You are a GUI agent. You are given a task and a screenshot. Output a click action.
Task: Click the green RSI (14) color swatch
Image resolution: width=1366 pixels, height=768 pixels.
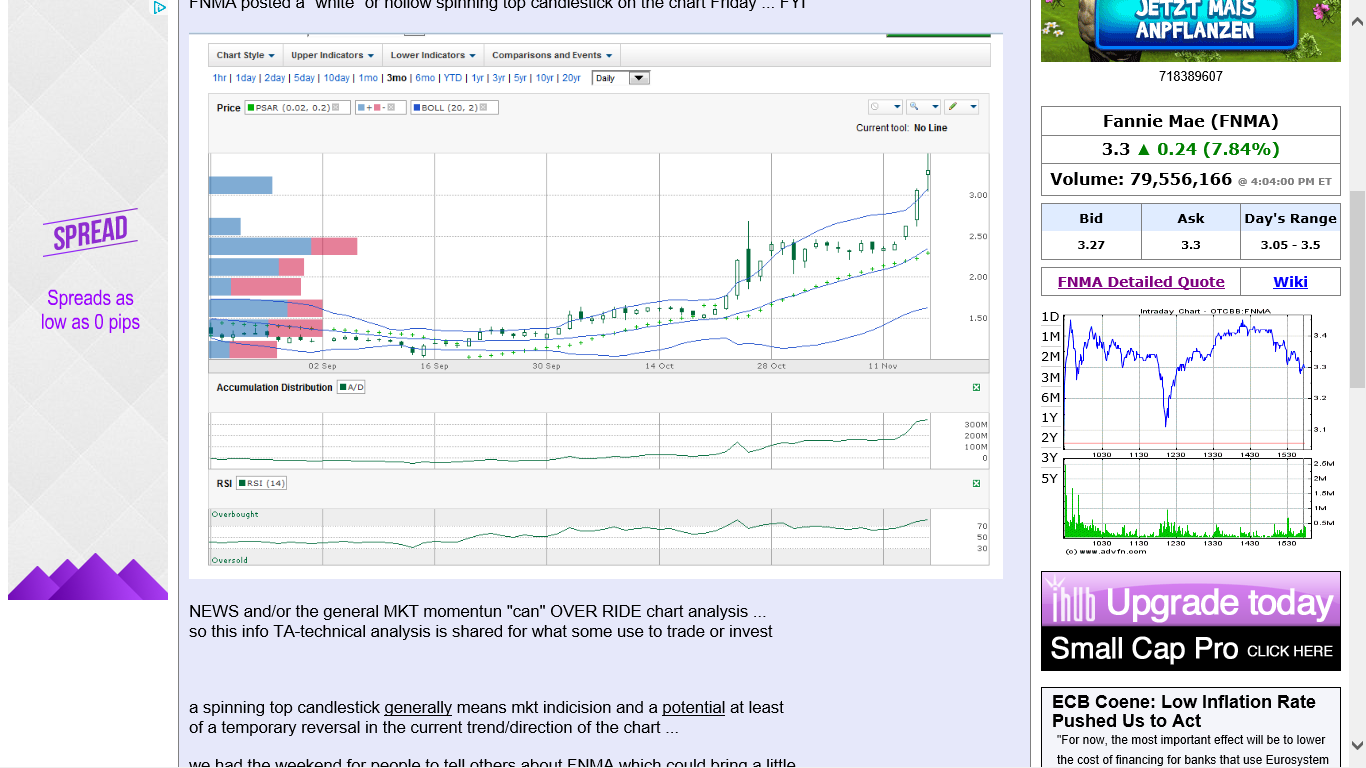pos(242,483)
